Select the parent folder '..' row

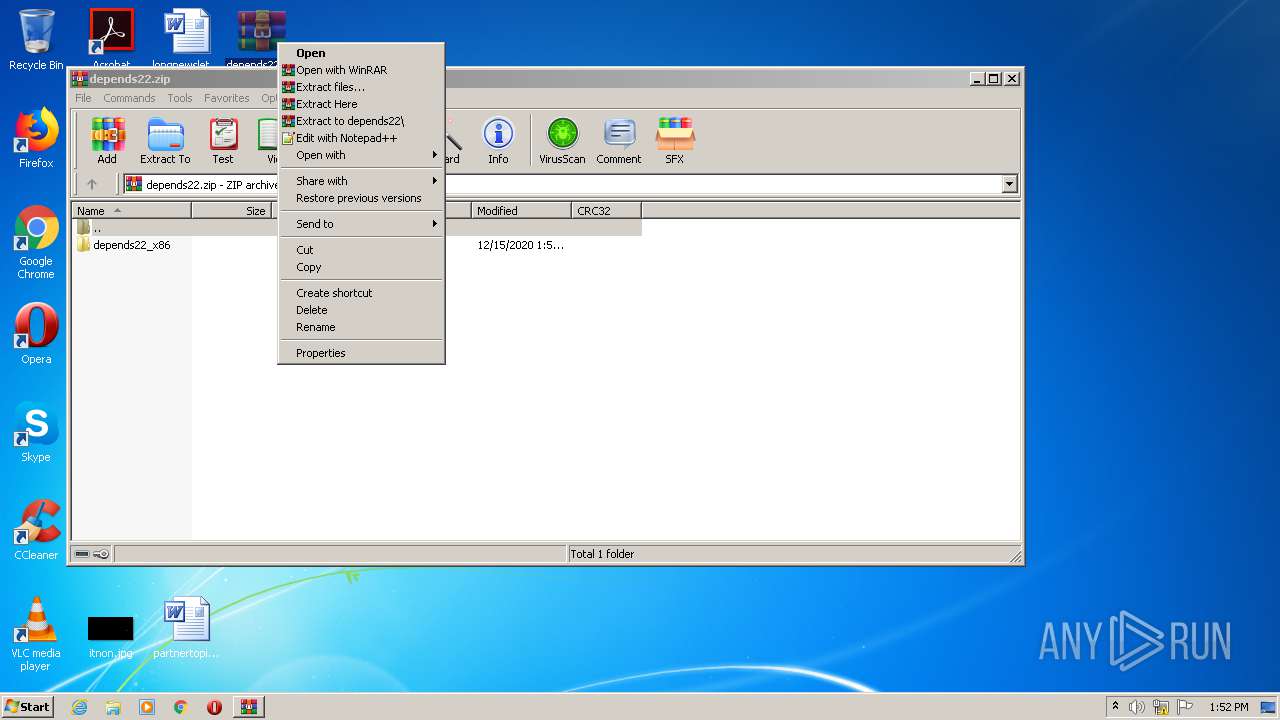click(357, 228)
